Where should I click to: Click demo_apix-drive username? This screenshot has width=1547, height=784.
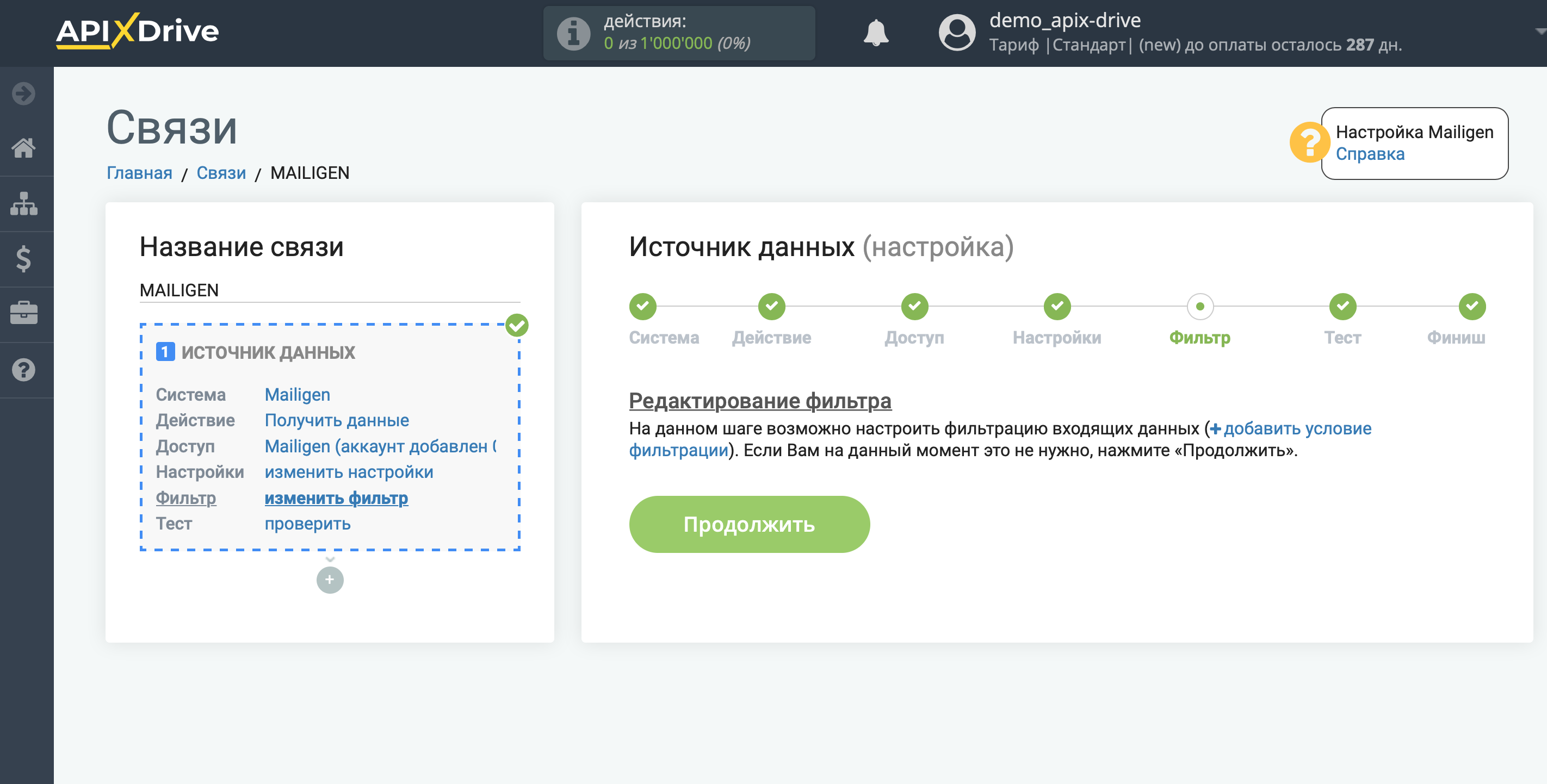pos(1065,21)
